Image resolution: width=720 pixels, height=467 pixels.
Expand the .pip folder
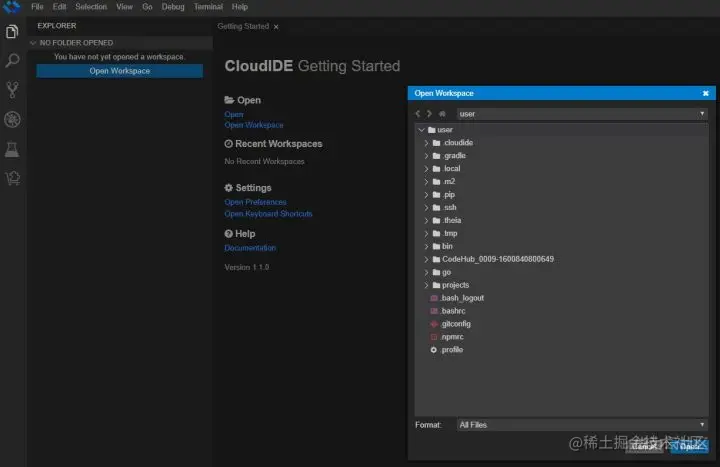(426, 195)
